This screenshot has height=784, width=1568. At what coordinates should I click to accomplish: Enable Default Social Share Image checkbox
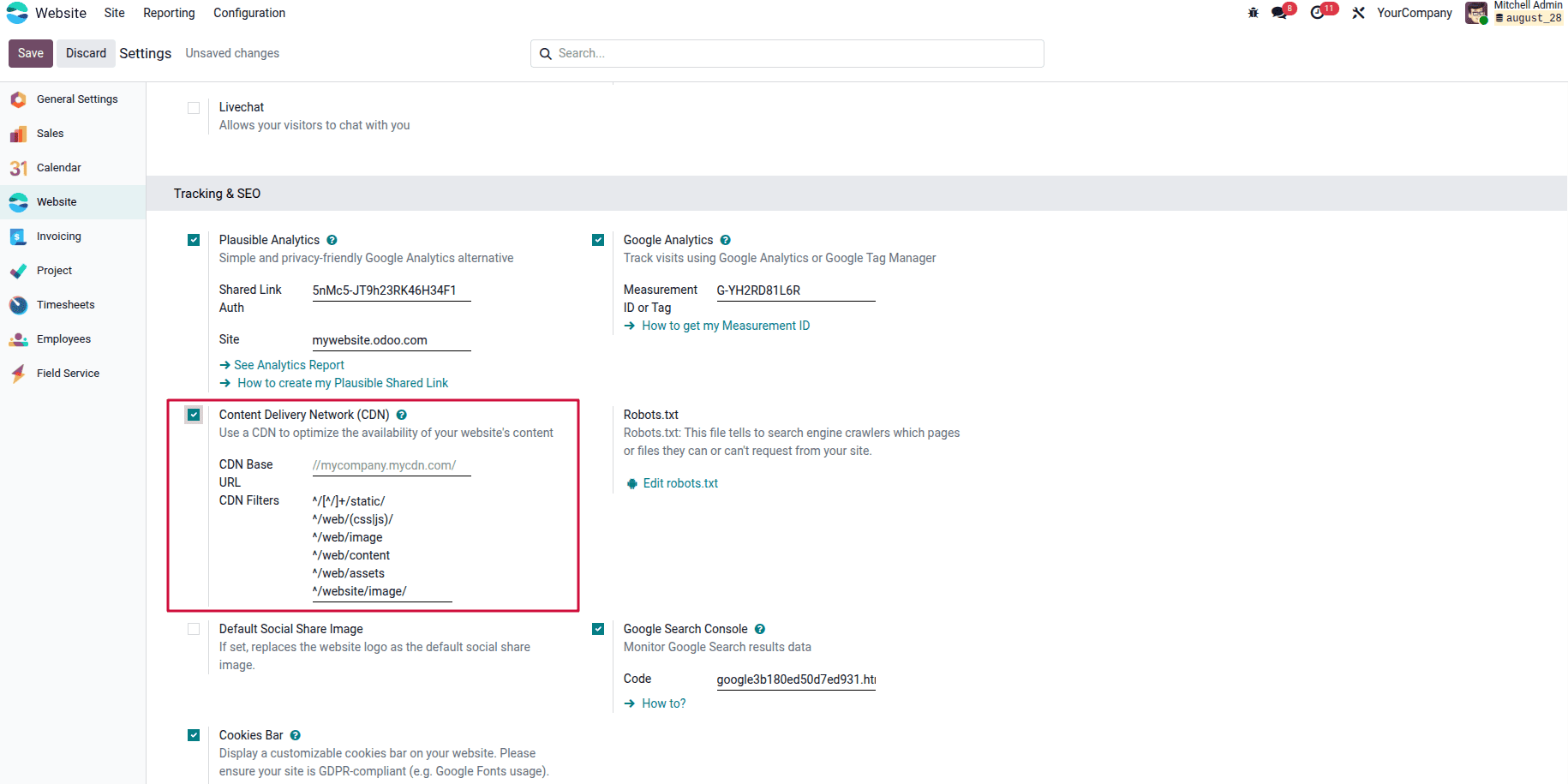click(x=194, y=629)
